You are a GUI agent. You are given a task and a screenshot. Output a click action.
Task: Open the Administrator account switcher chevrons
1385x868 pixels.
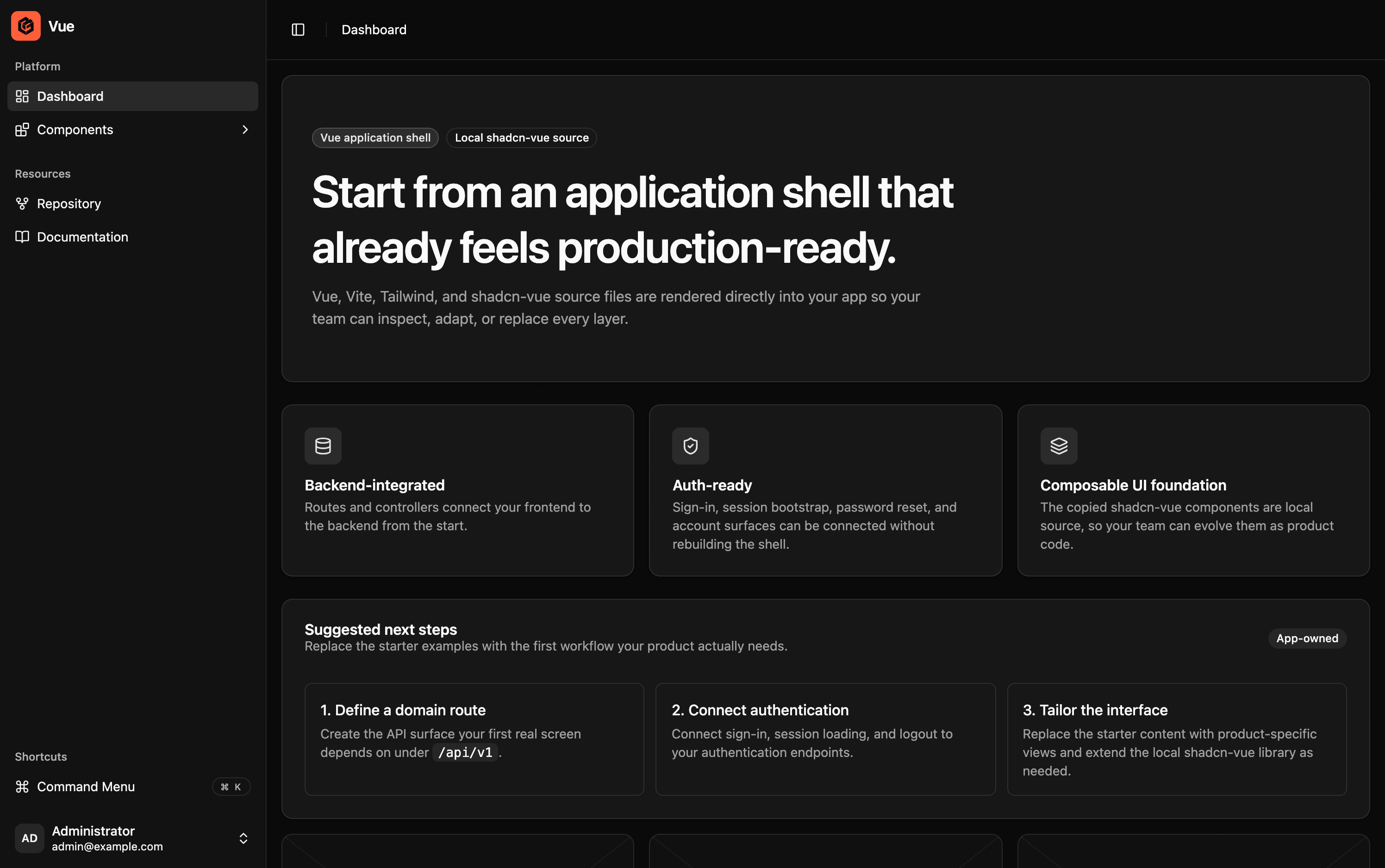pyautogui.click(x=243, y=838)
